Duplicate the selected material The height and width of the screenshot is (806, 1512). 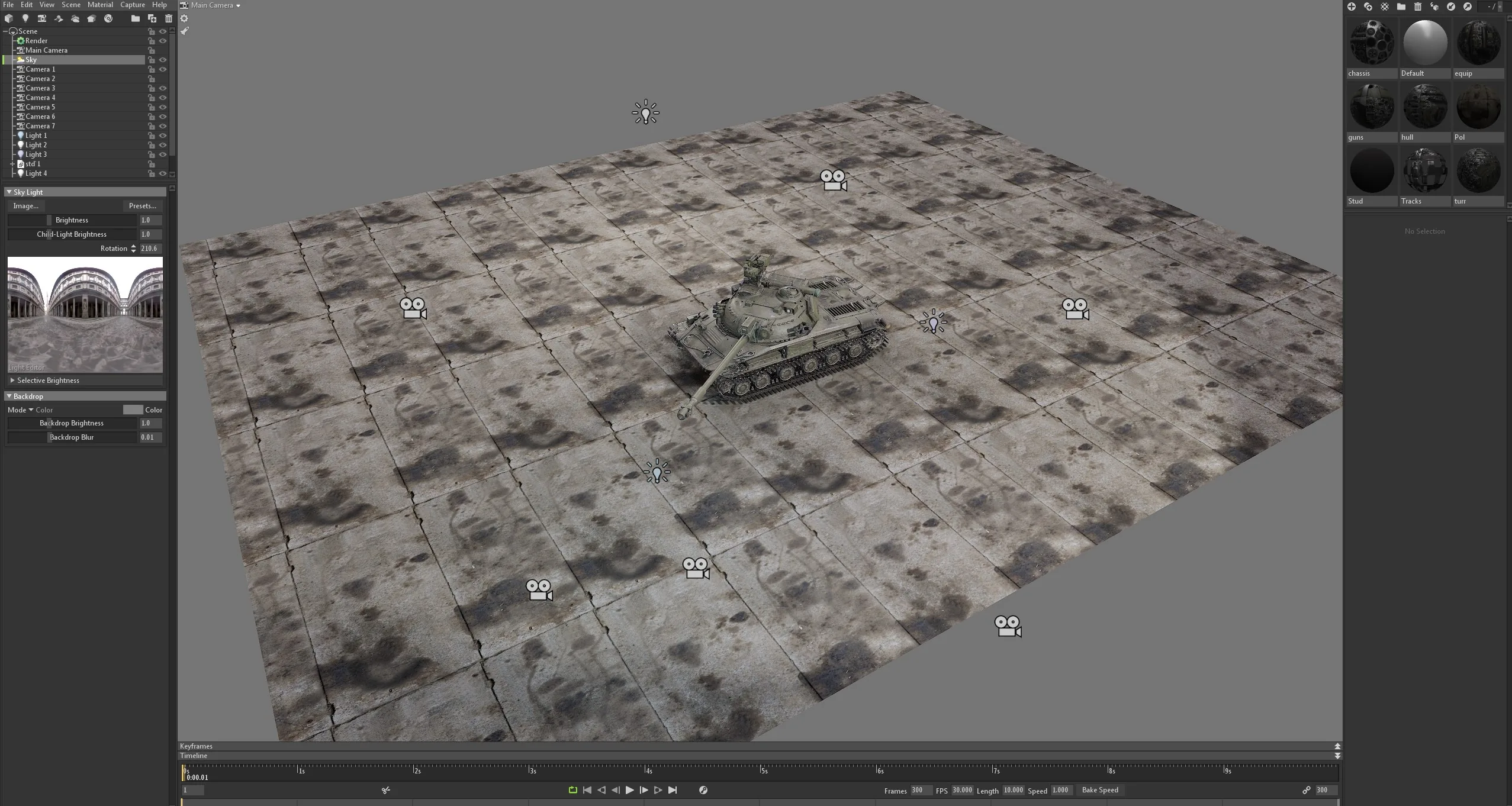[x=1368, y=7]
